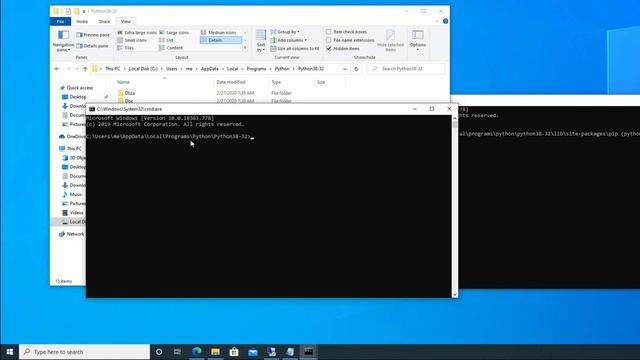Image resolution: width=640 pixels, height=360 pixels.
Task: Open the Windows Start menu
Action: coord(9,352)
